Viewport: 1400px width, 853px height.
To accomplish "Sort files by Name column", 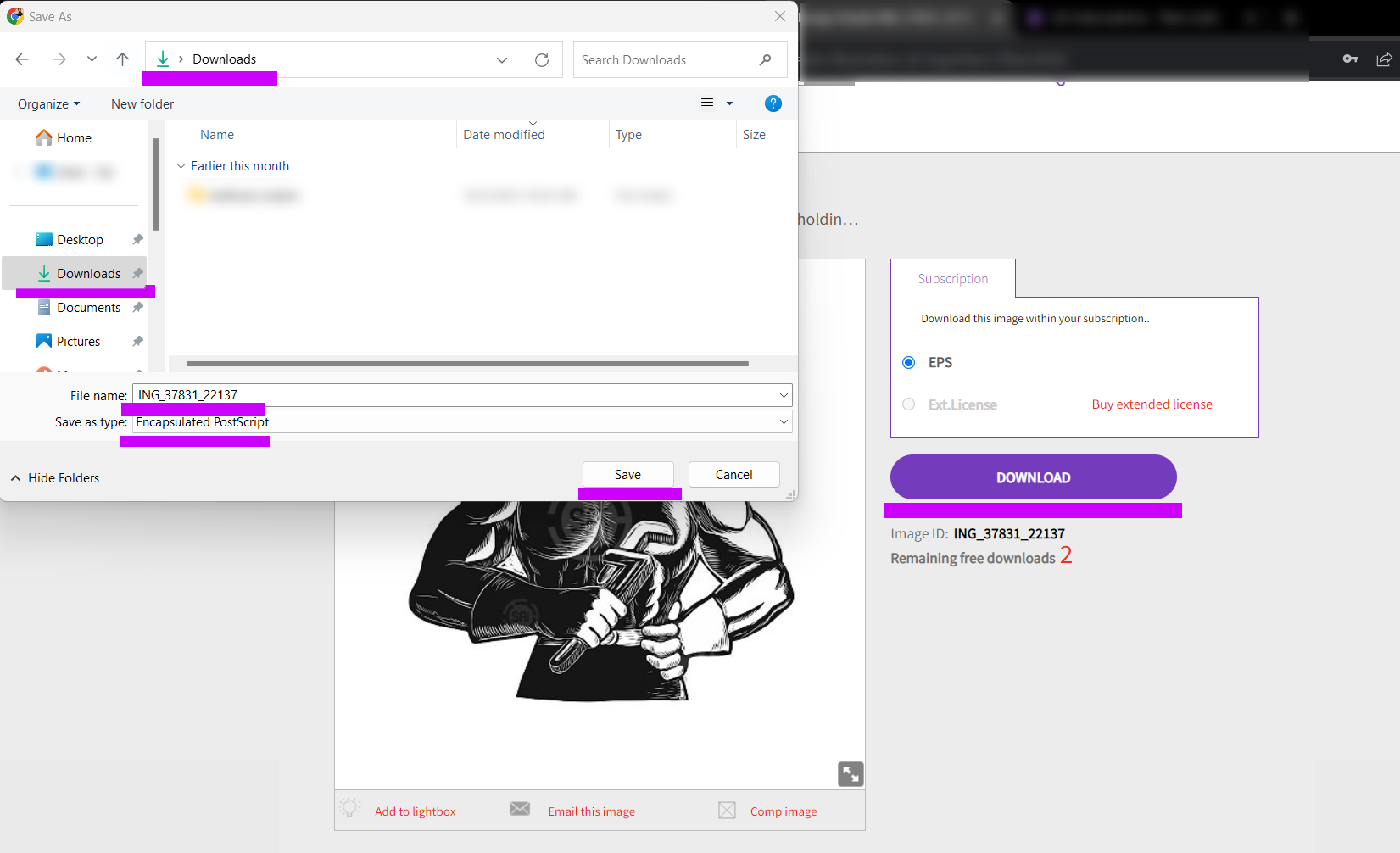I will [217, 135].
